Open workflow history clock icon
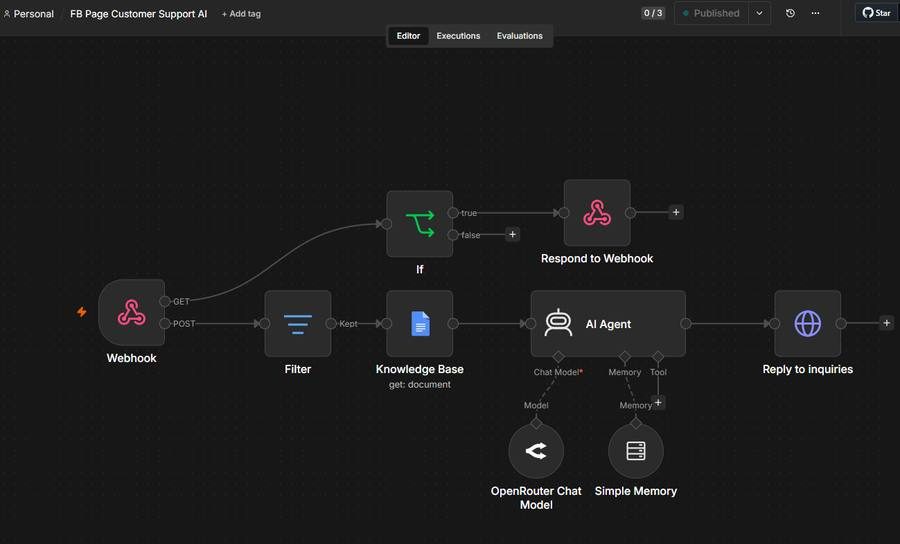 [x=790, y=13]
